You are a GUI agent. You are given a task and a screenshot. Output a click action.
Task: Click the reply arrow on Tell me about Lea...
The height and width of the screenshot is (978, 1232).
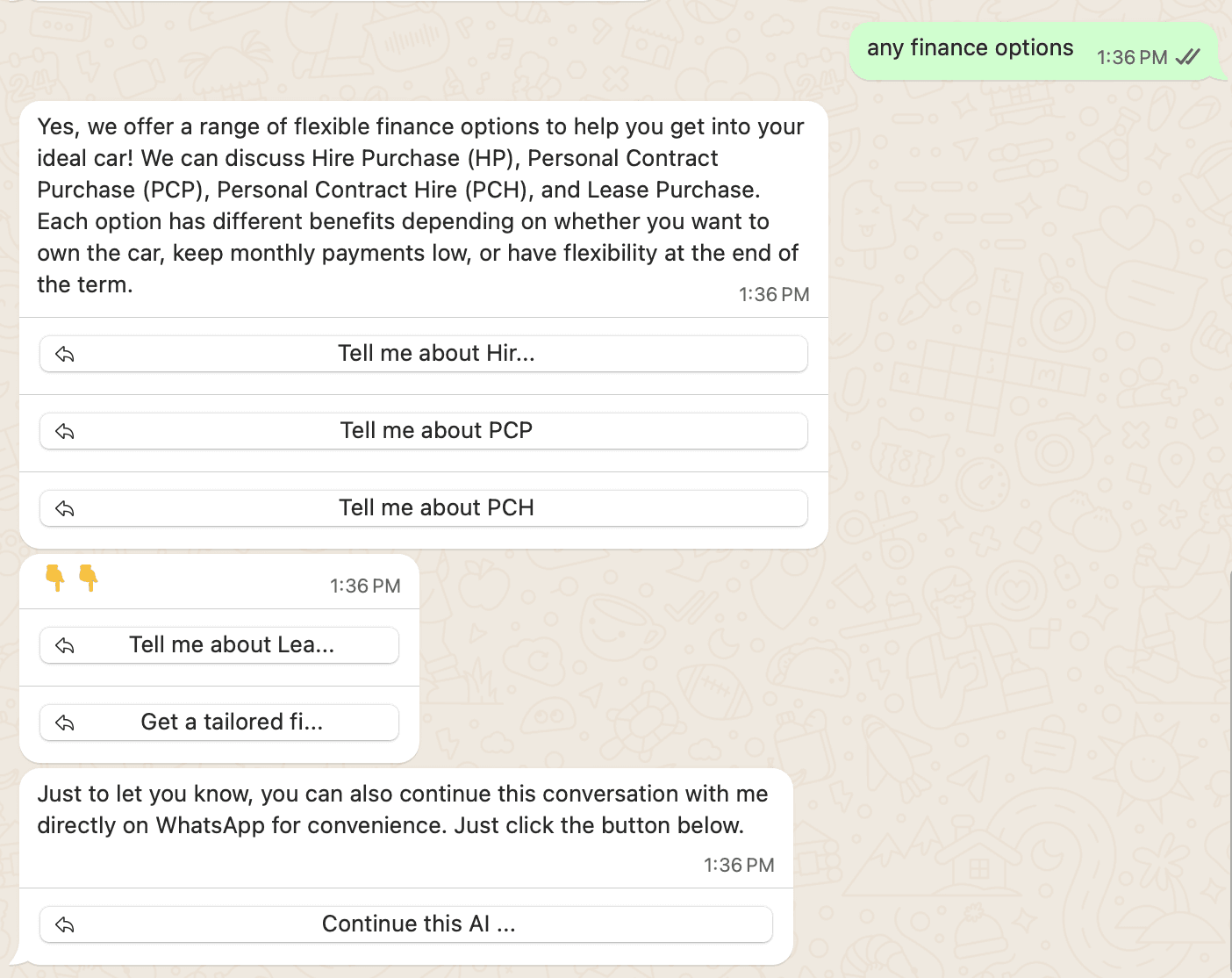(x=63, y=645)
